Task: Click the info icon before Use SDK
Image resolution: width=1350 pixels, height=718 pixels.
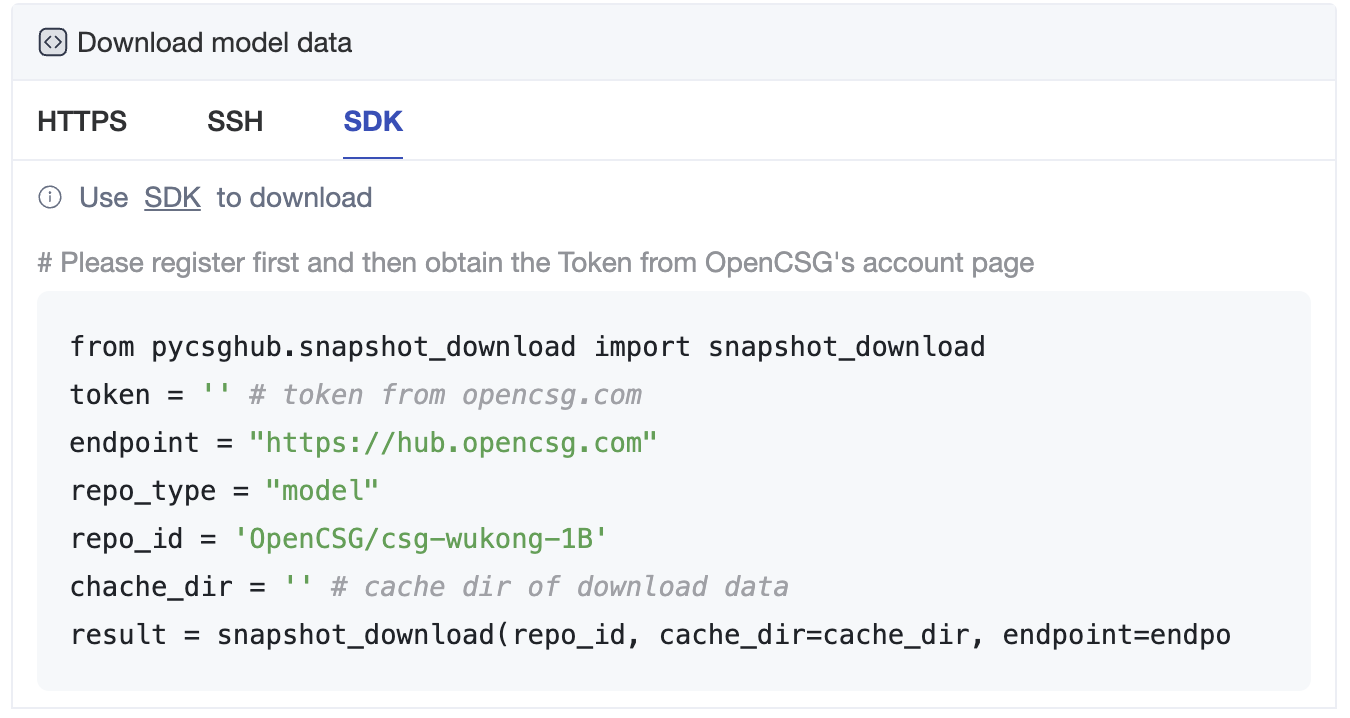Action: pyautogui.click(x=50, y=198)
